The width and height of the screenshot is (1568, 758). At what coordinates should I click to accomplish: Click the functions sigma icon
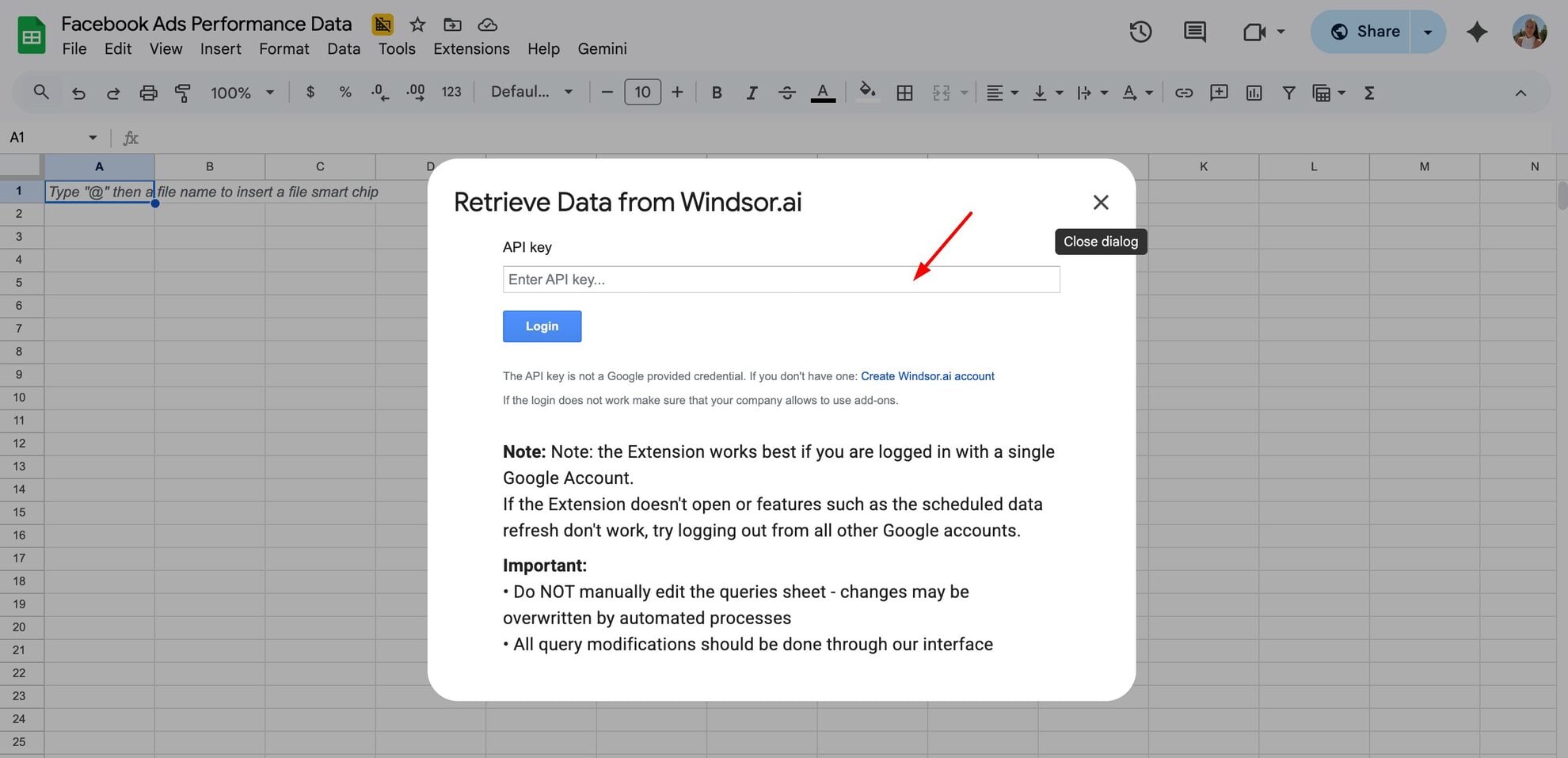1368,93
